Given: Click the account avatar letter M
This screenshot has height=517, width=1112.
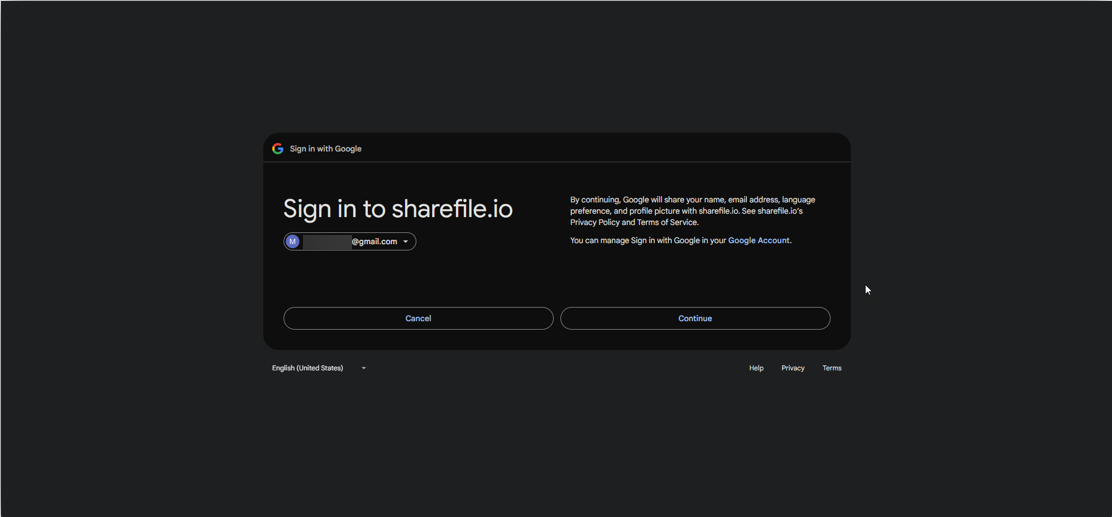Looking at the screenshot, I should pos(292,242).
